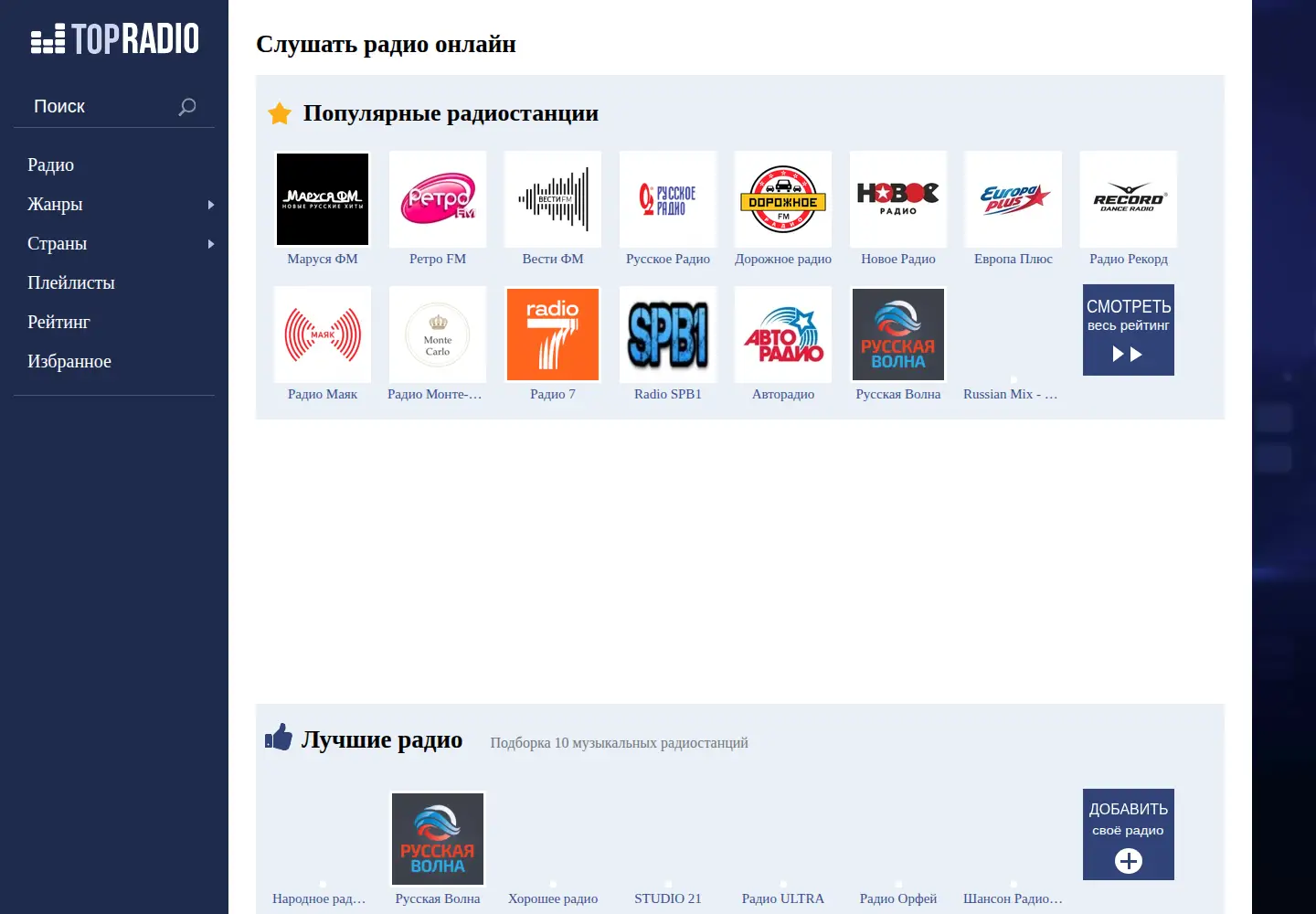Click the thumbs-up icon beside Лучшие радио
The width and height of the screenshot is (1316, 914).
click(279, 737)
